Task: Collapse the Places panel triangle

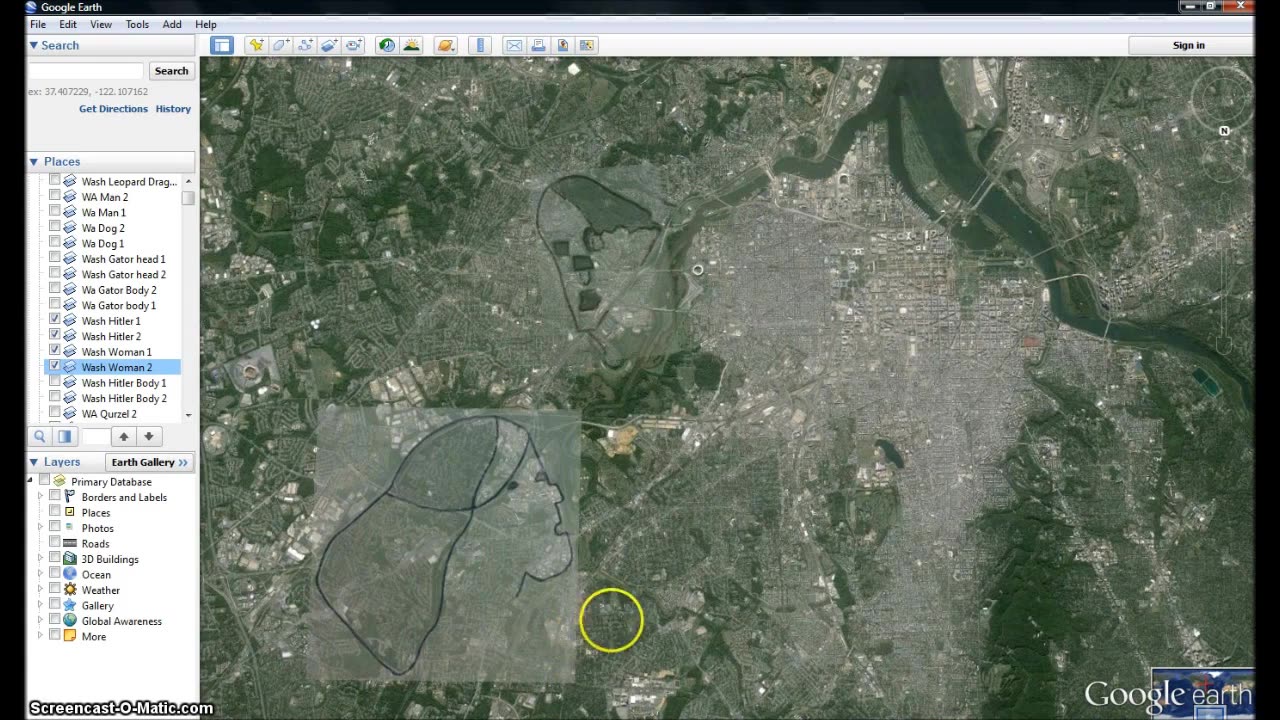Action: click(x=33, y=161)
